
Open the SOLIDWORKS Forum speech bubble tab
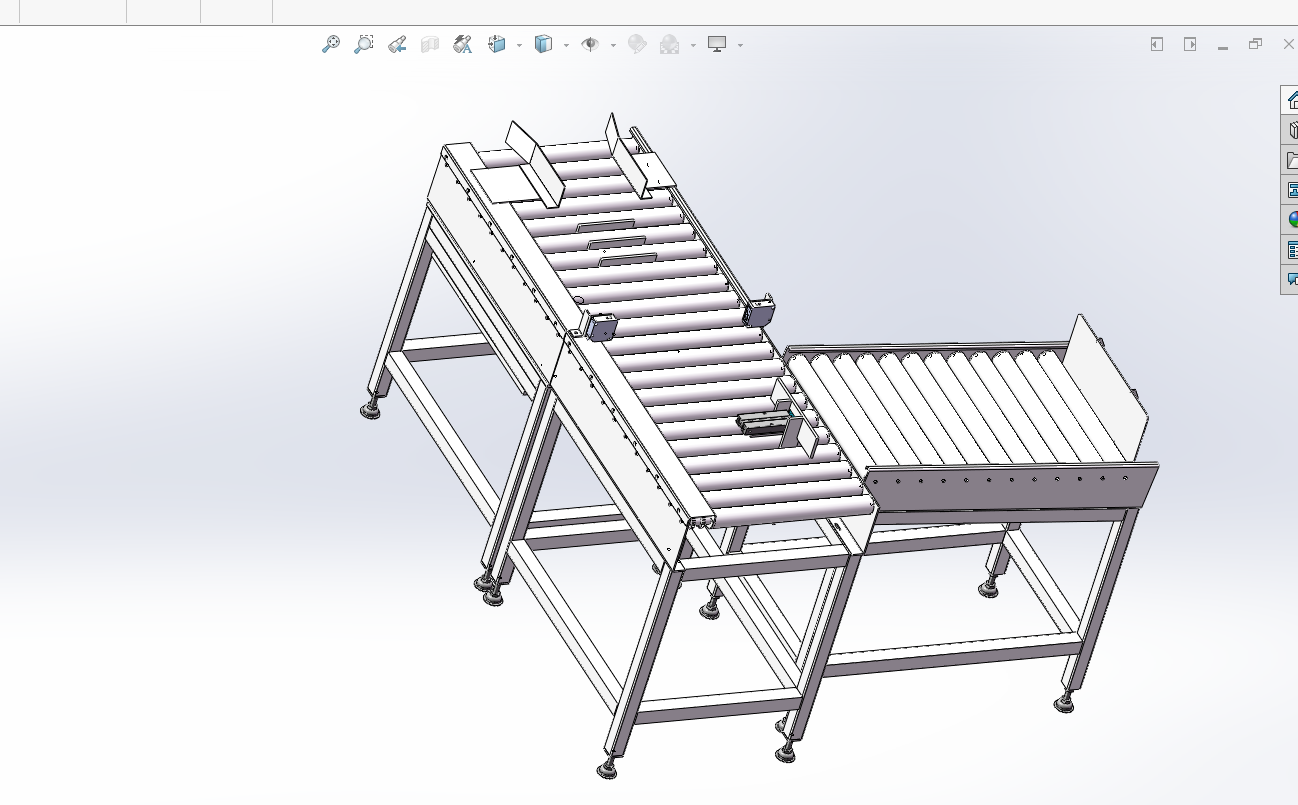click(1290, 280)
